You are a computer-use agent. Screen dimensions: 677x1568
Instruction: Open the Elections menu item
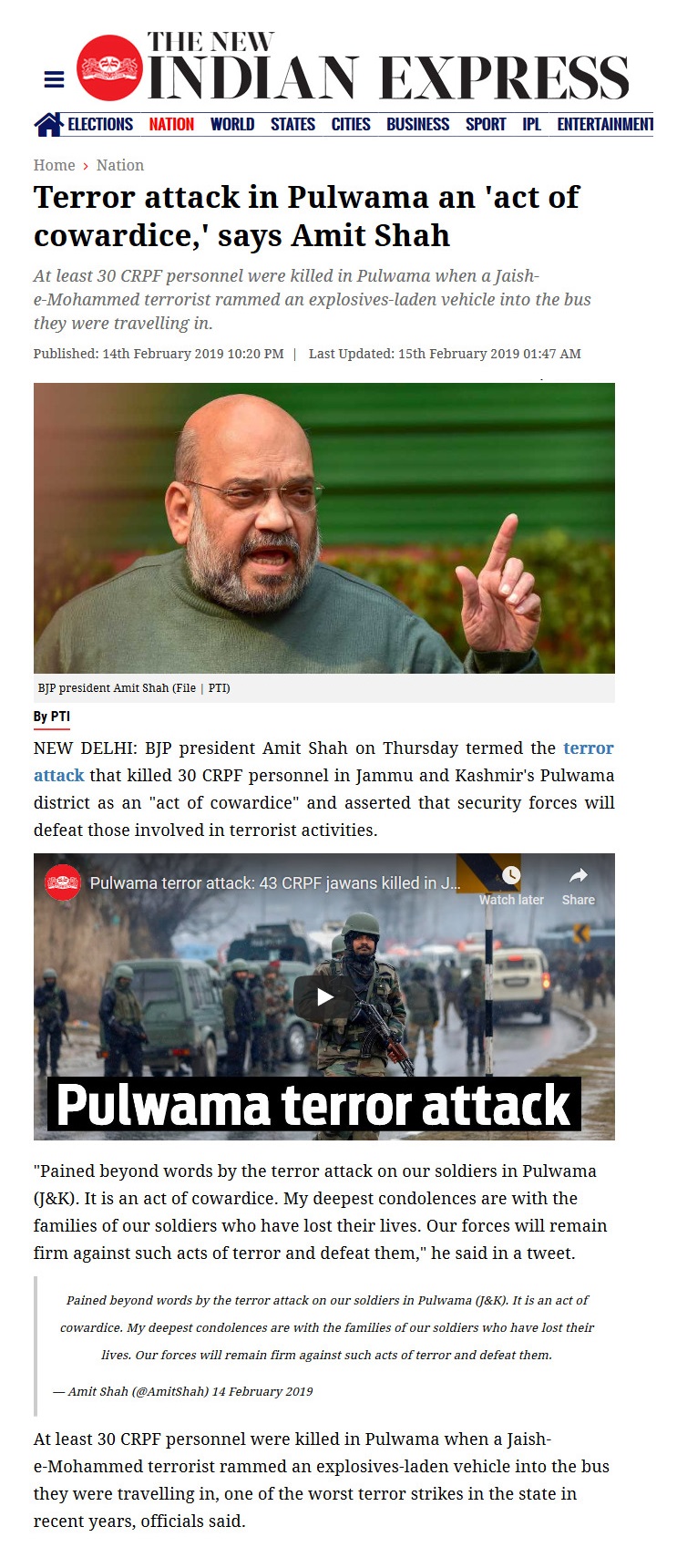click(100, 124)
